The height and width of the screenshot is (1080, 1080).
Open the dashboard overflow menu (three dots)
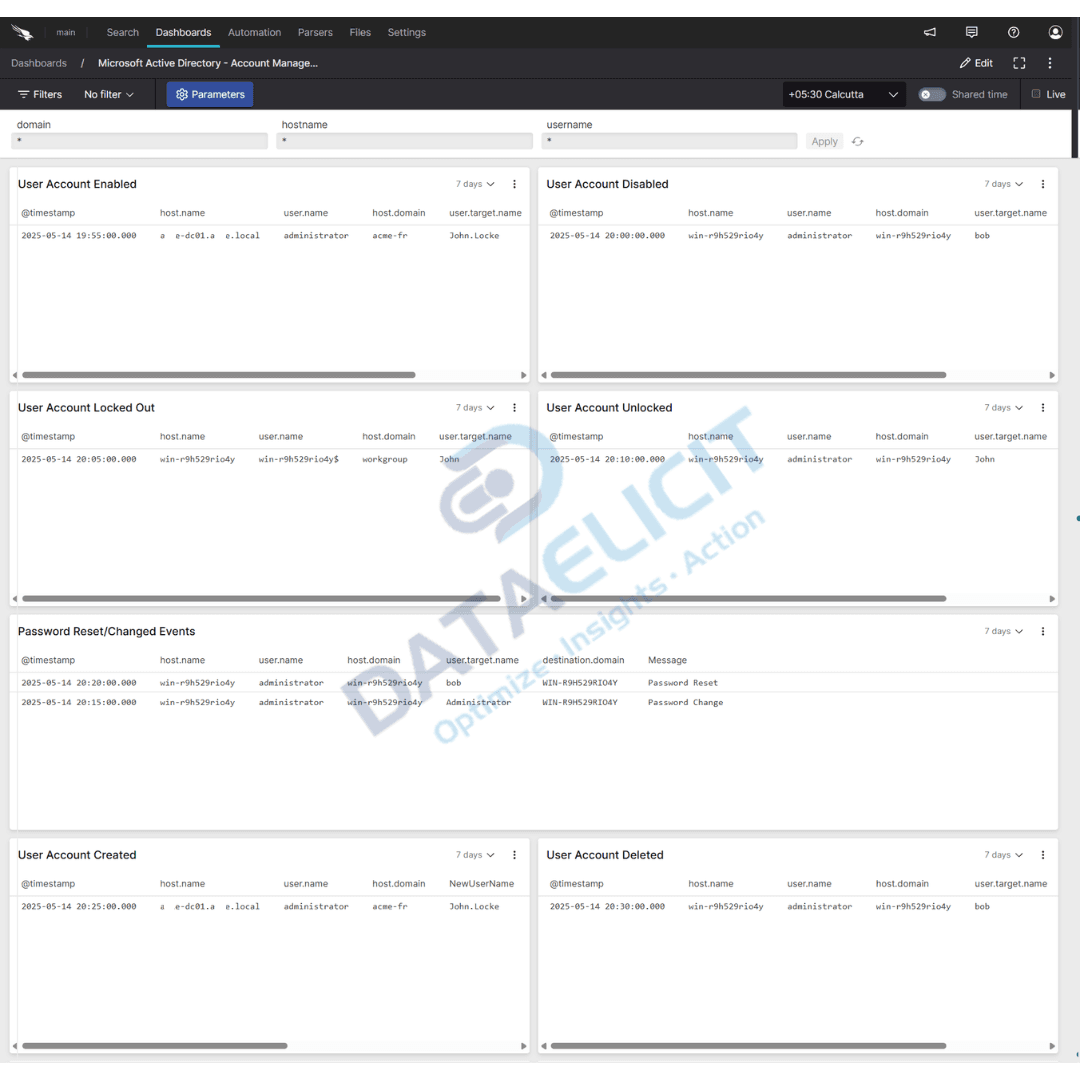(x=1049, y=62)
